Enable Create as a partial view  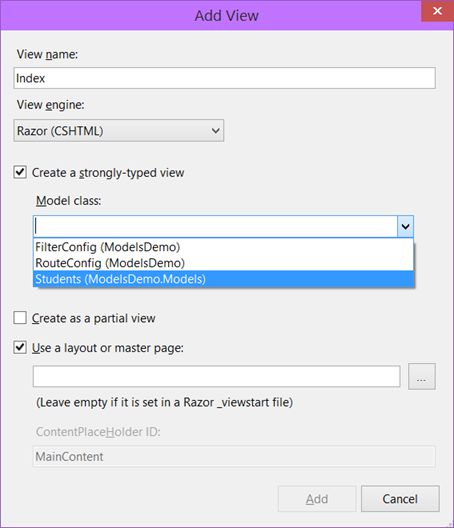(20, 318)
